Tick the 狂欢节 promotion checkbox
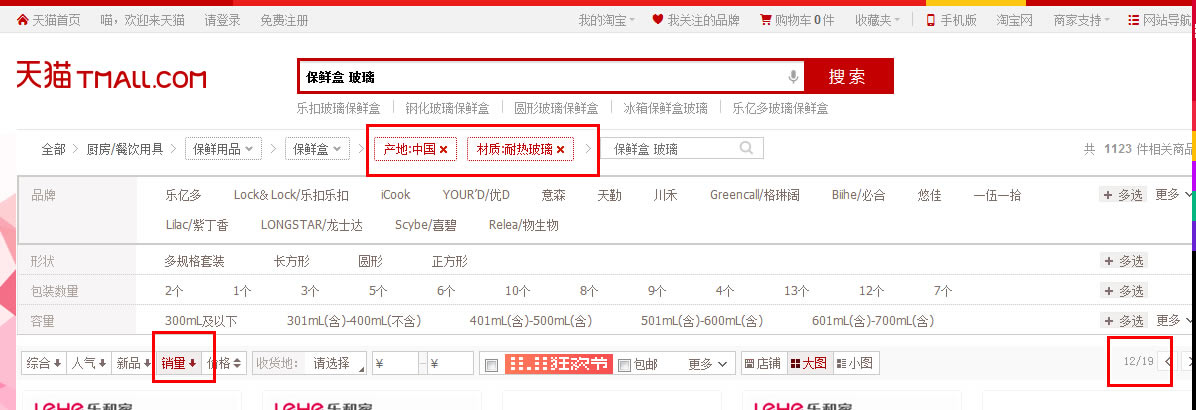This screenshot has height=410, width=1196. (491, 364)
